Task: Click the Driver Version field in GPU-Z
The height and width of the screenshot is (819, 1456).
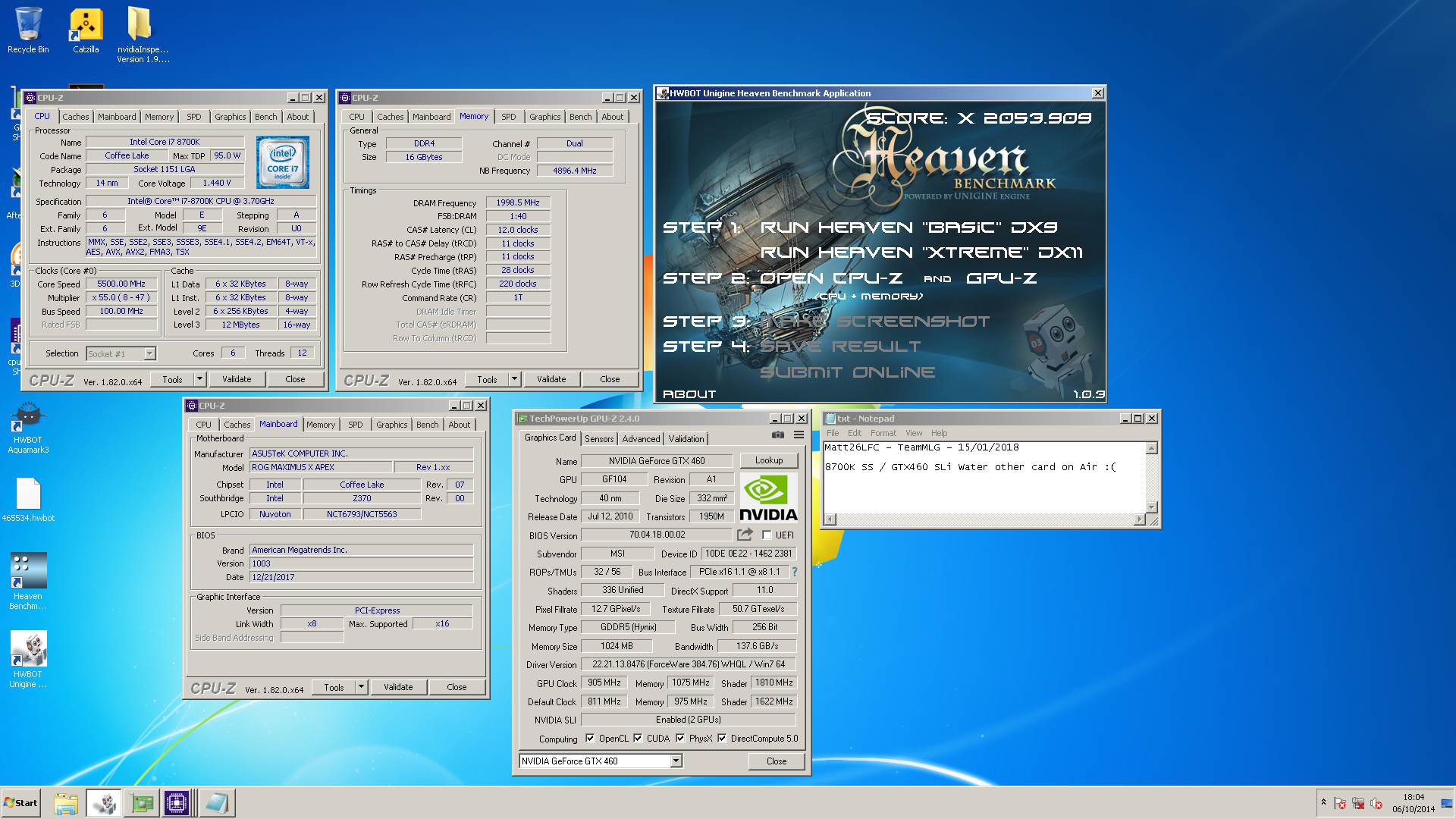Action: point(689,664)
